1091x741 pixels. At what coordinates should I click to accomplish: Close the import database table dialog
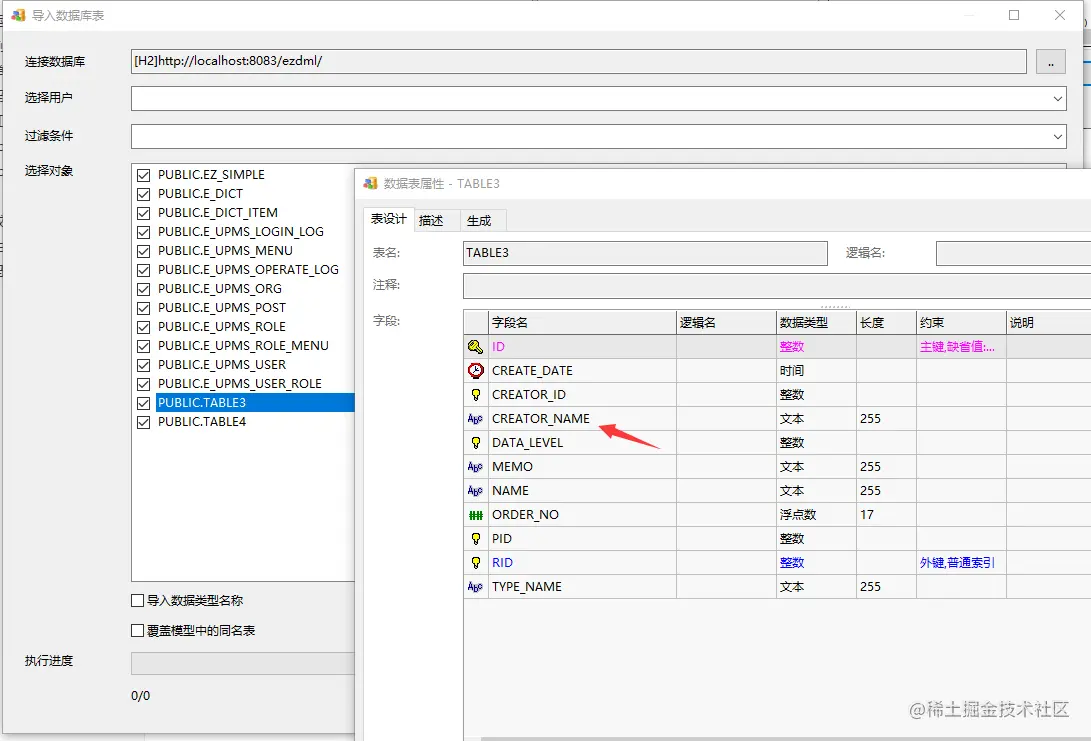pyautogui.click(x=1060, y=15)
